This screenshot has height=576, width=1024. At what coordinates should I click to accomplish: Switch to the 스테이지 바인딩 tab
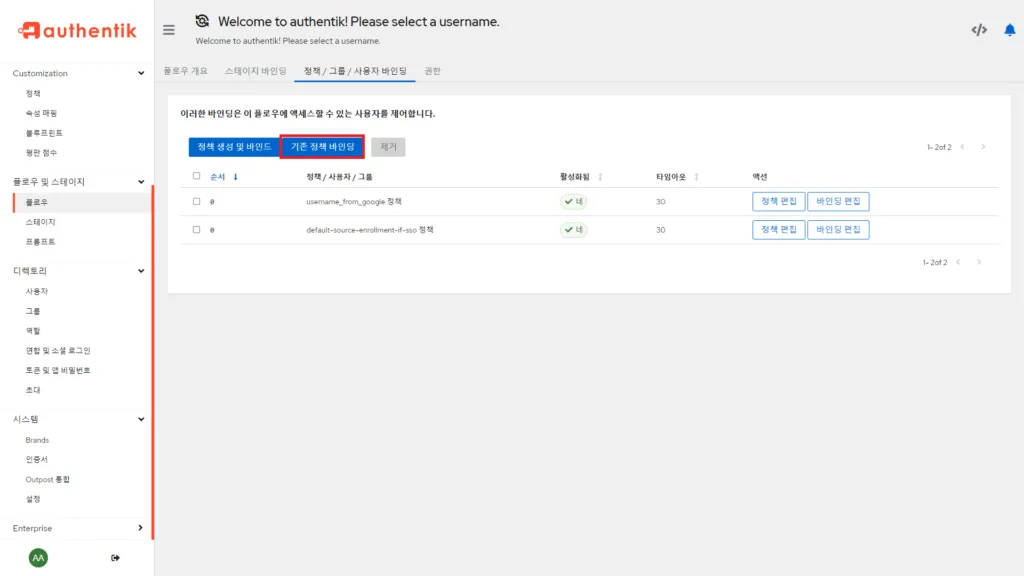[255, 71]
